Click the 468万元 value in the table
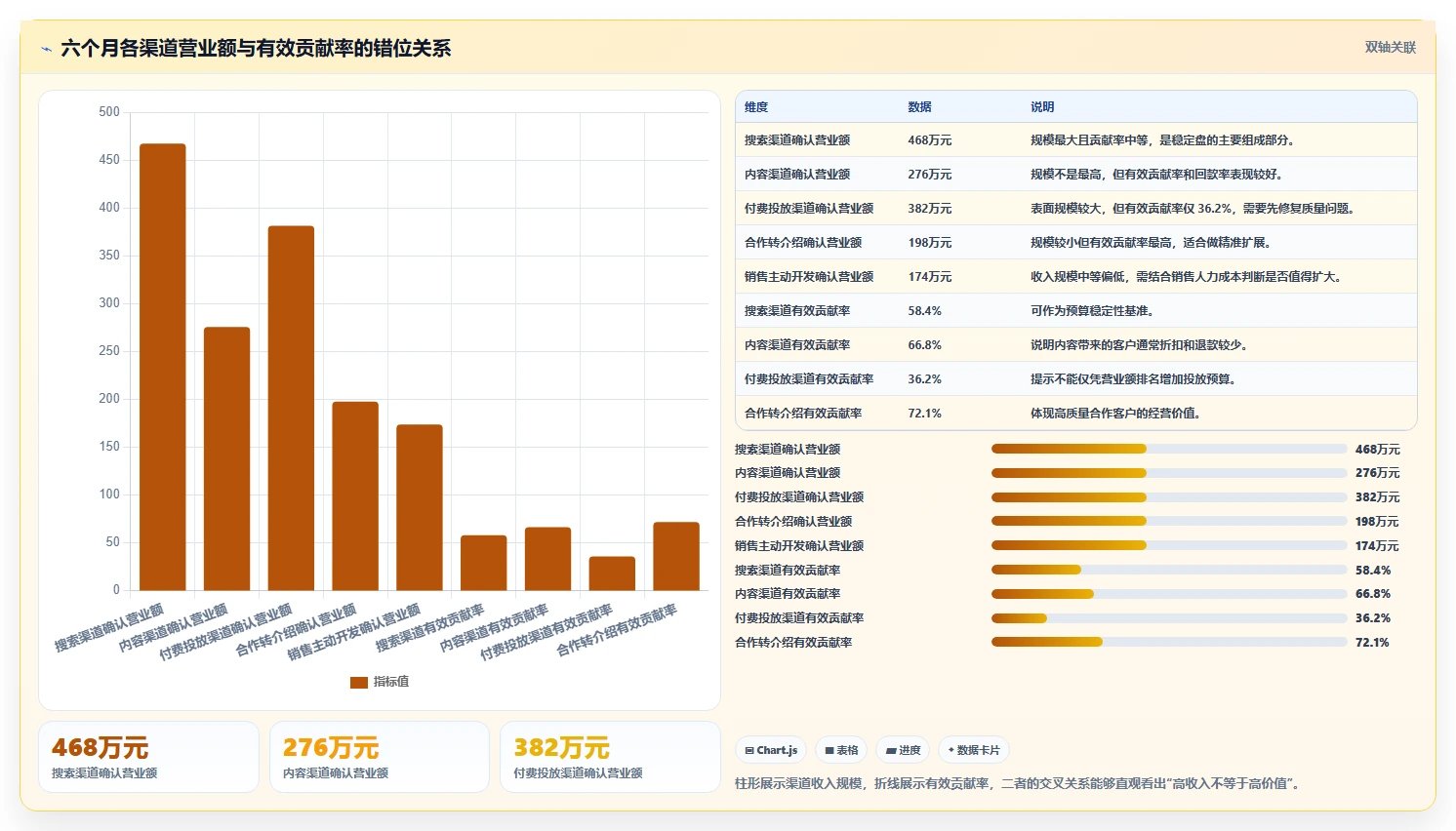Viewport: 1456px width, 831px height. click(930, 140)
